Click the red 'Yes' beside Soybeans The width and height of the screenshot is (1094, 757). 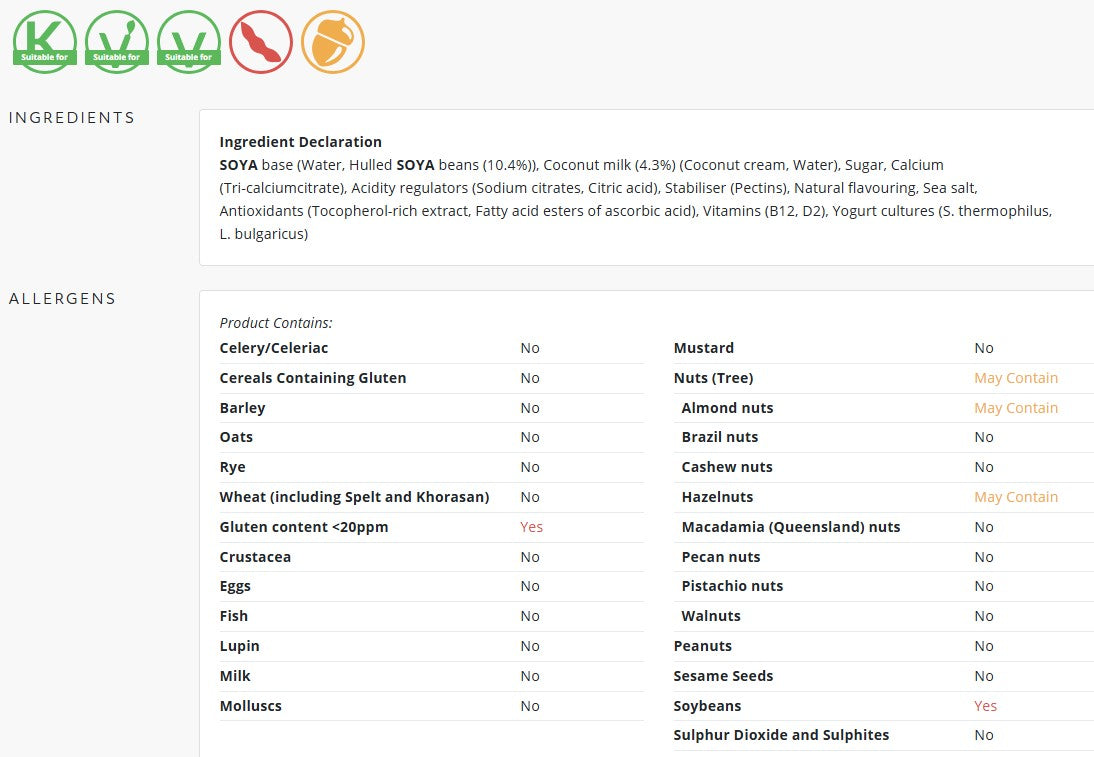pos(985,705)
